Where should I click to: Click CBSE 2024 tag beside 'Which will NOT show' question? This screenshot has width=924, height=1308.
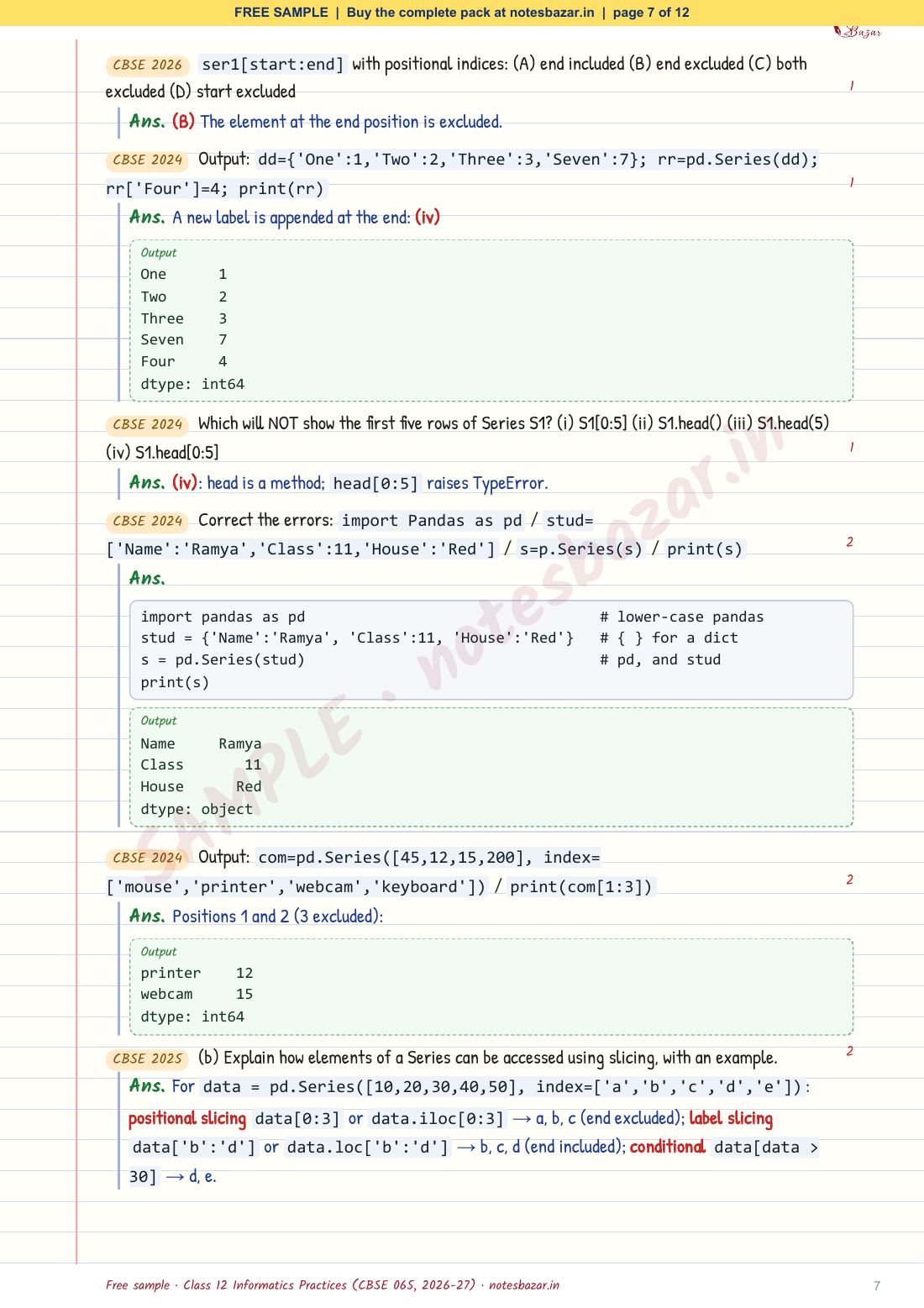(147, 425)
